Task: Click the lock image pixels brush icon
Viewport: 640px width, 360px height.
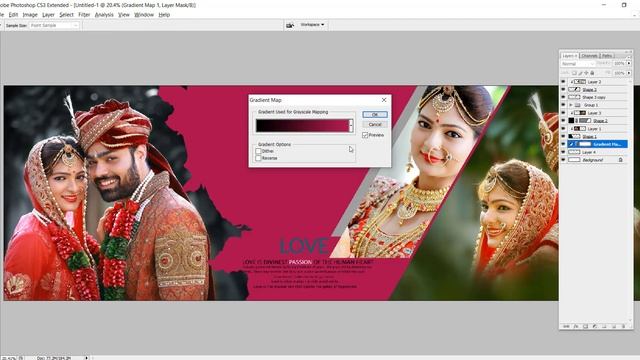Action: pos(580,73)
